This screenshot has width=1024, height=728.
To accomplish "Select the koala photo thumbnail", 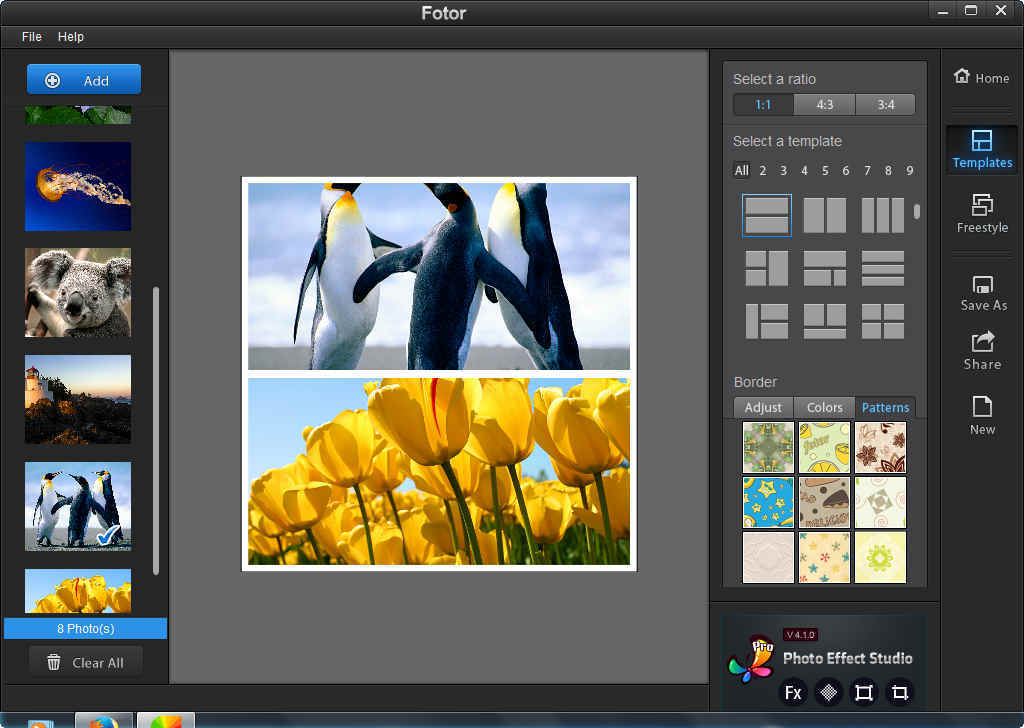I will [78, 293].
